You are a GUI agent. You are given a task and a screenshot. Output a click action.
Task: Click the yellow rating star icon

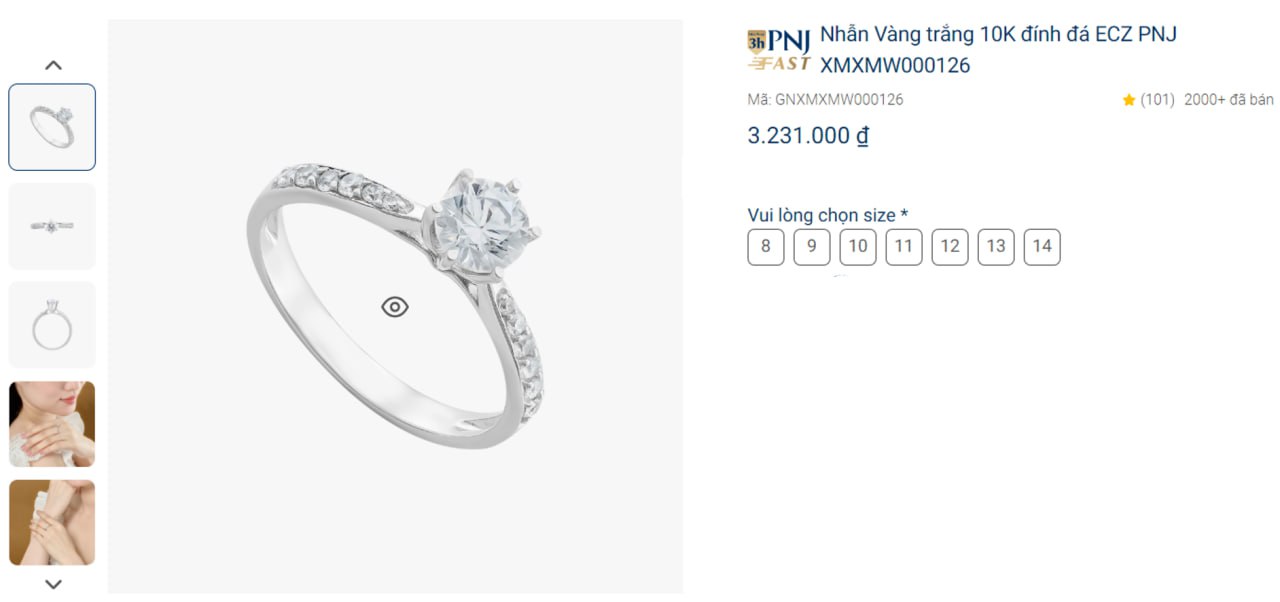1129,100
